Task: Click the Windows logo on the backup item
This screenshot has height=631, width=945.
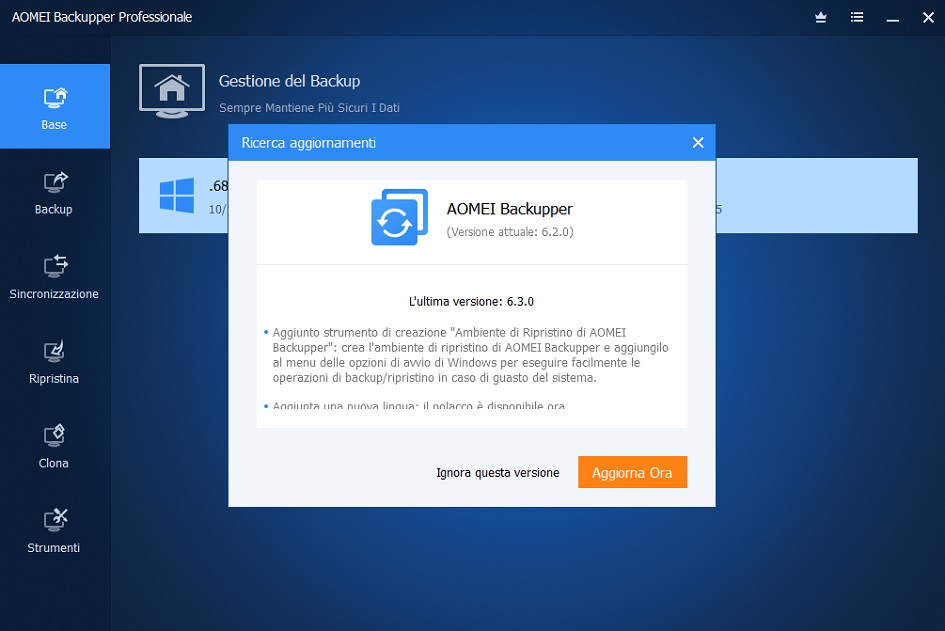Action: point(177,195)
